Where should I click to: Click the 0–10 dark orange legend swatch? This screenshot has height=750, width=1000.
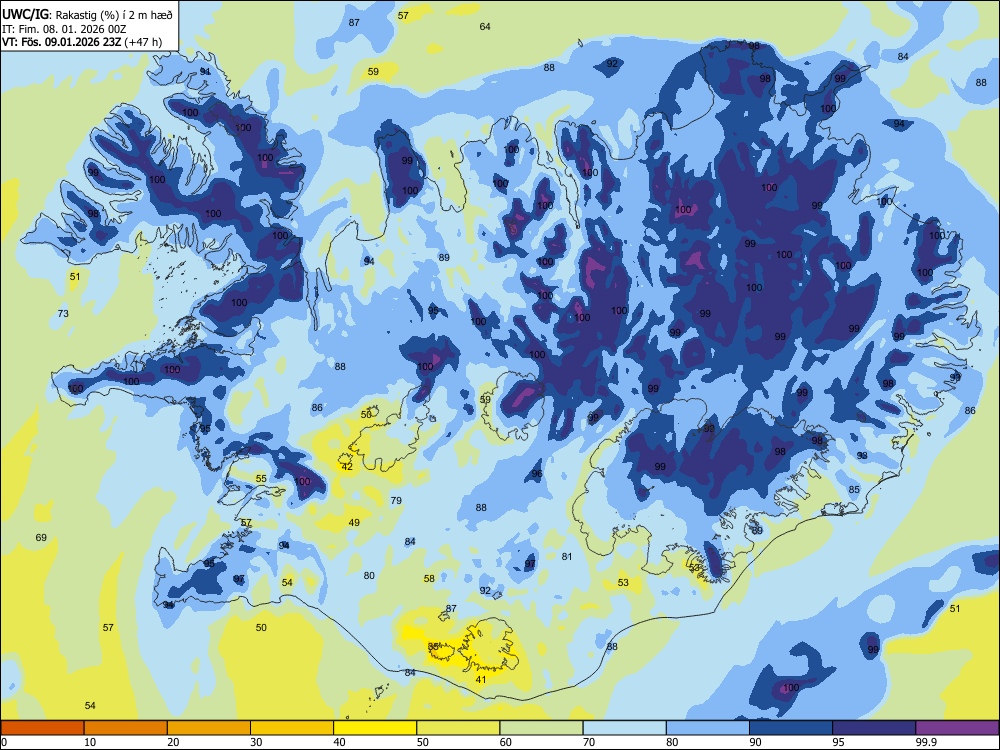point(42,728)
